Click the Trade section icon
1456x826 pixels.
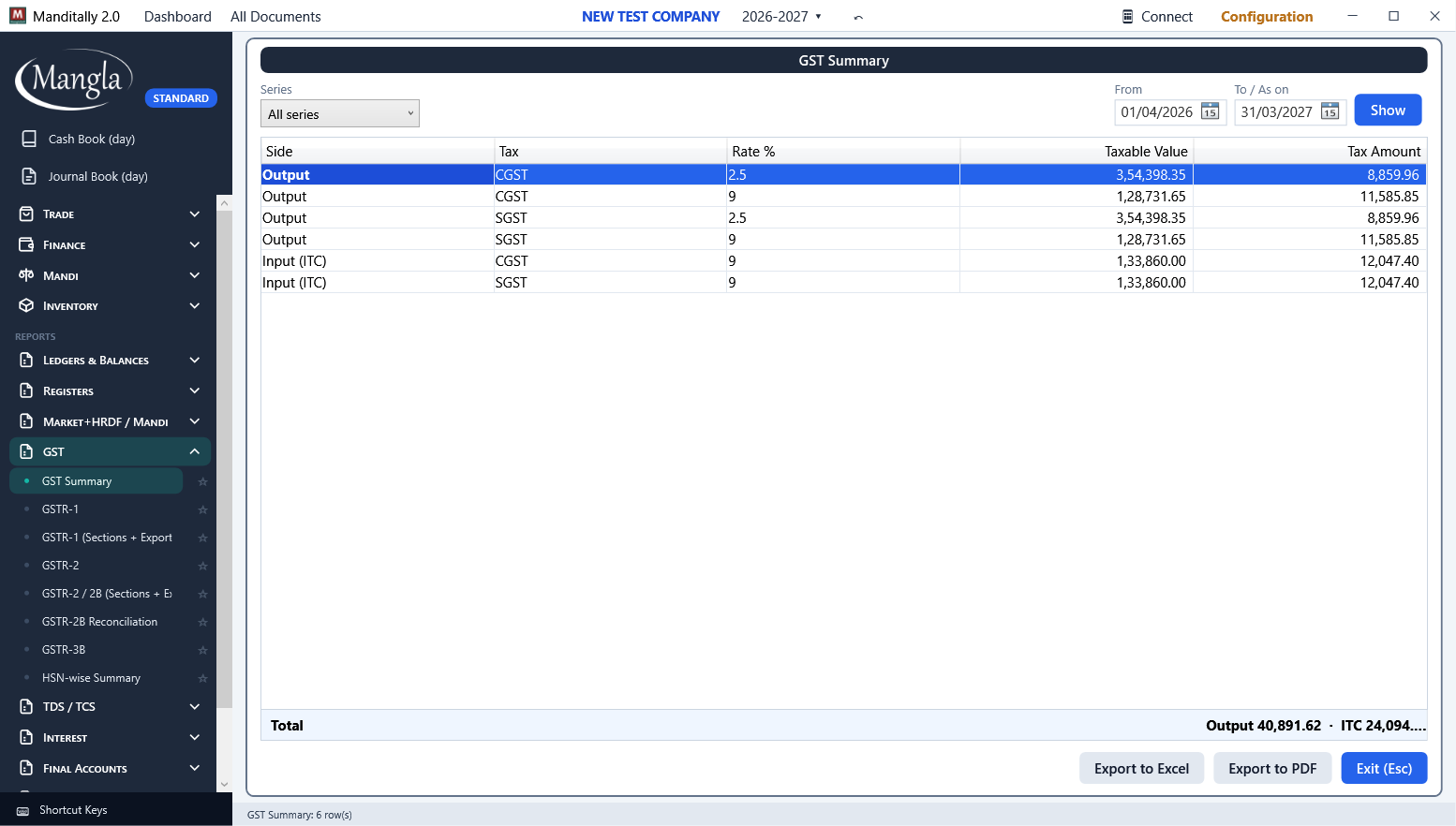tap(26, 214)
